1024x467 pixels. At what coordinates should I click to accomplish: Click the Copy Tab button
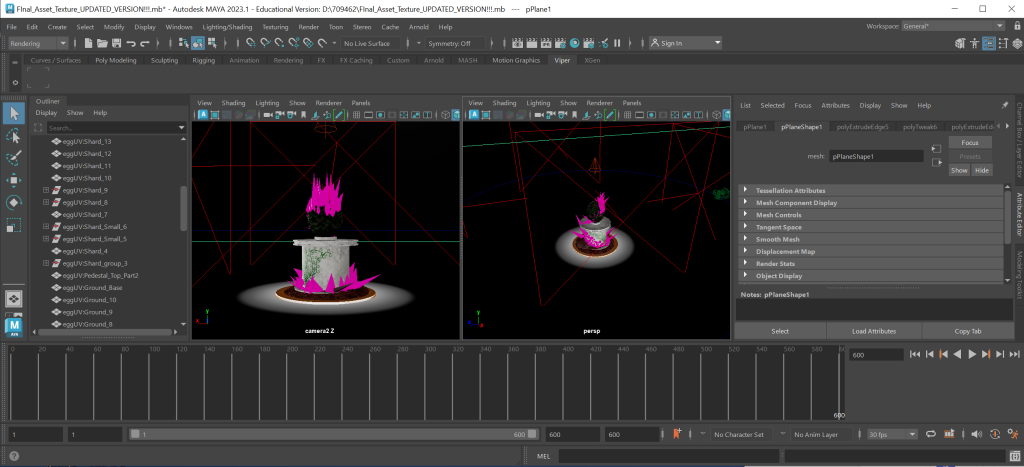pyautogui.click(x=968, y=330)
